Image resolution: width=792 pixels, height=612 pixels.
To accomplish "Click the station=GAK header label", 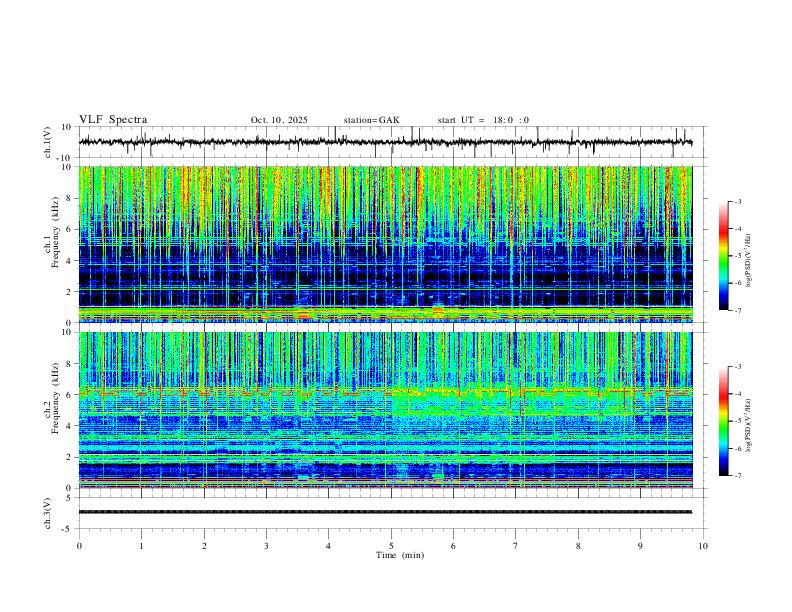I will tap(371, 120).
